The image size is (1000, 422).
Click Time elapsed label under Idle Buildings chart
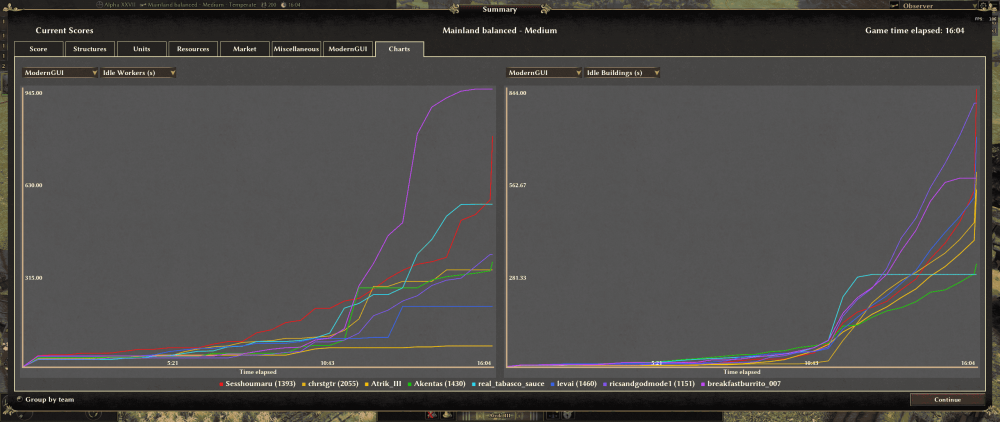742,371
